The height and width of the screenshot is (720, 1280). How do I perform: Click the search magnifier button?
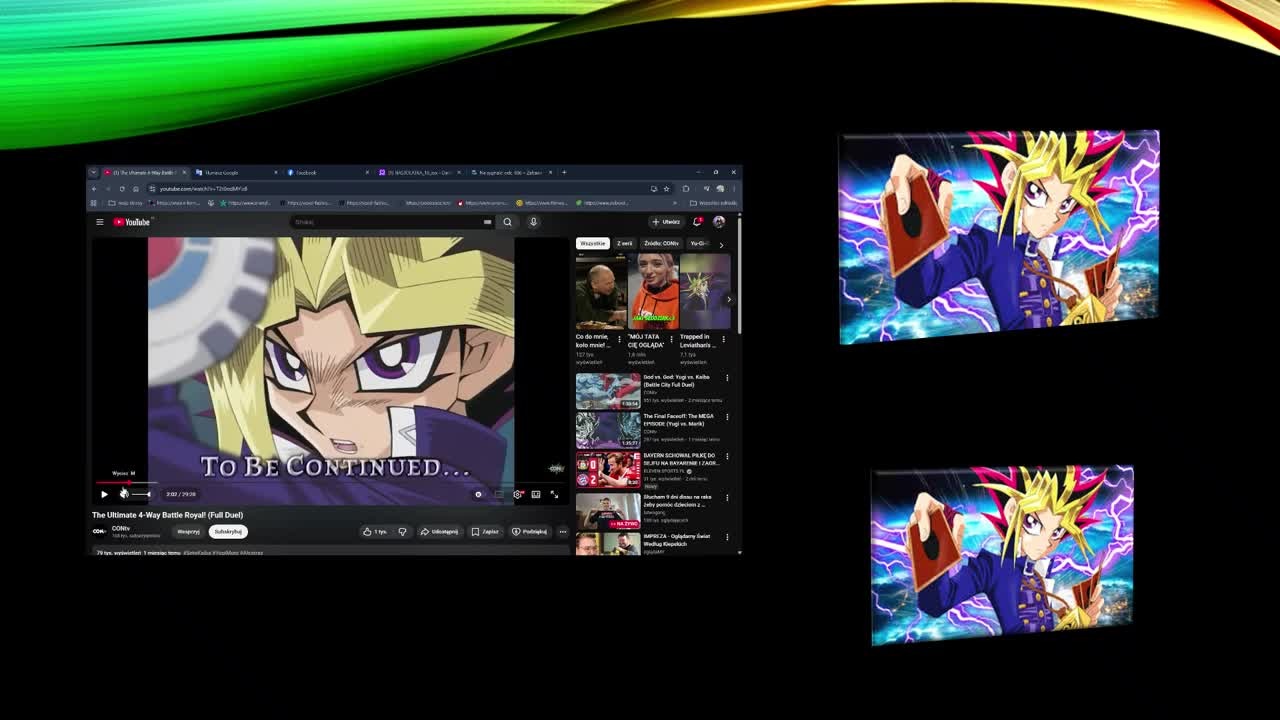pyautogui.click(x=507, y=222)
